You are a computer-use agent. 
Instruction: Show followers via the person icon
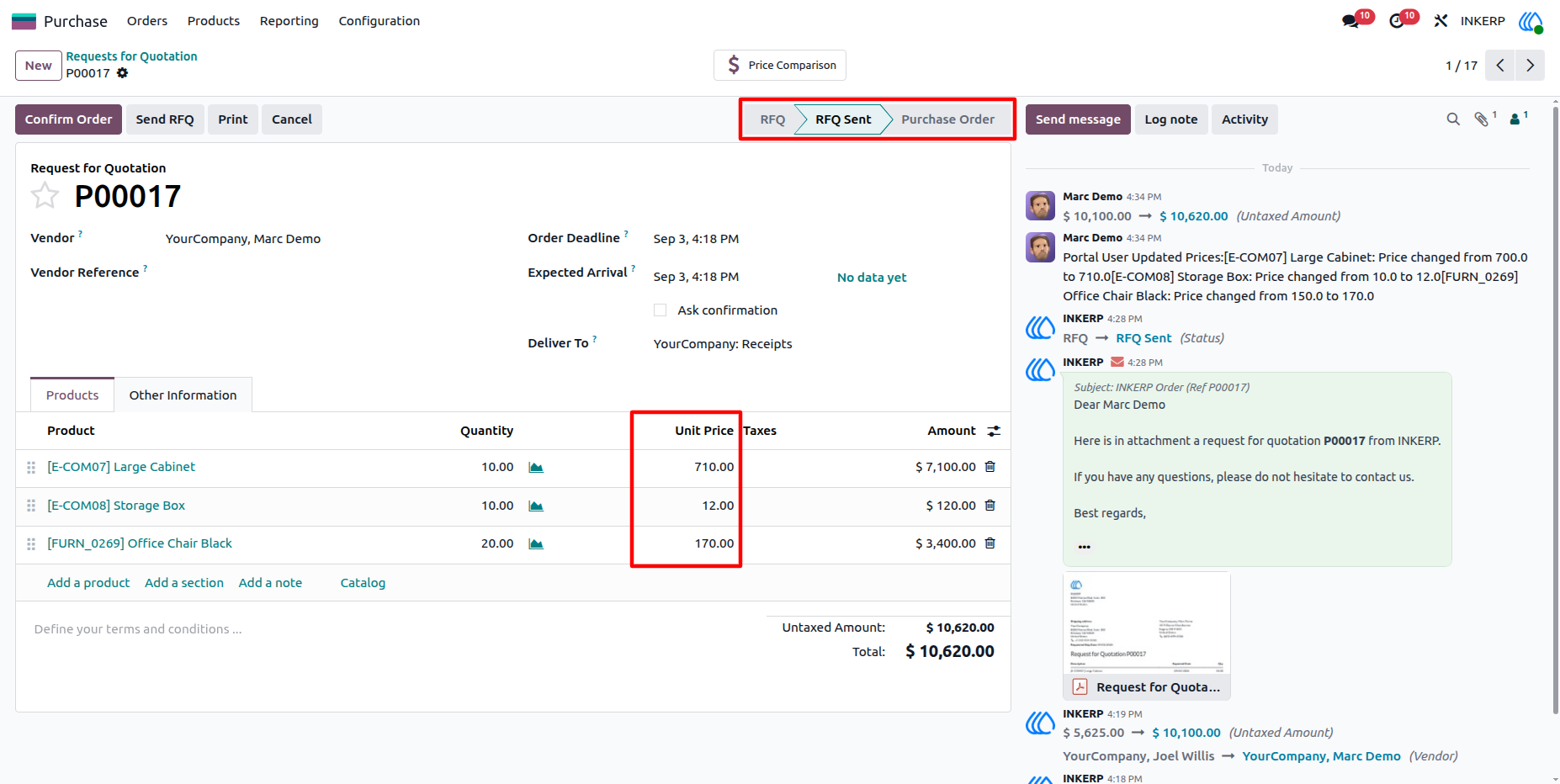click(1517, 119)
